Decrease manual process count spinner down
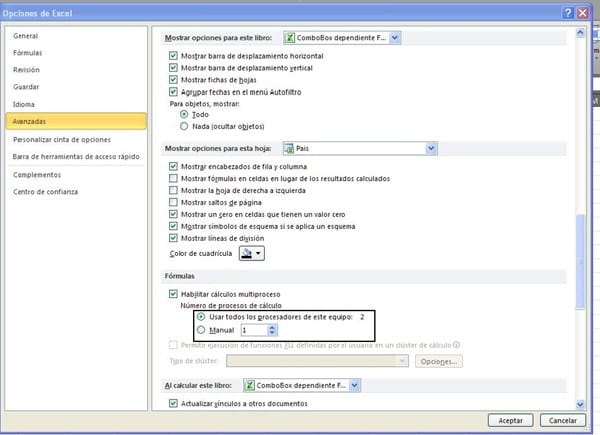 pyautogui.click(x=272, y=333)
